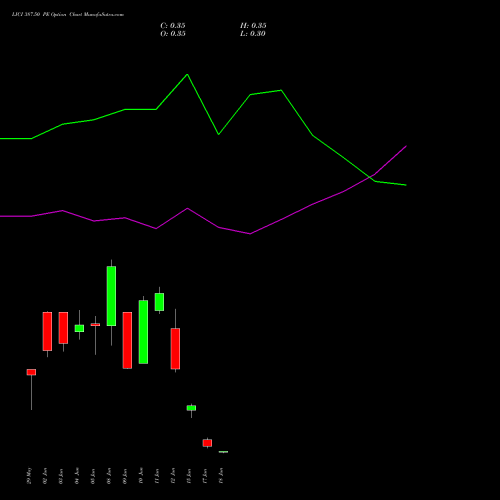Viewport: 500px width, 500px height.
Task: Click the red candlestick for 29 May
Action: point(31,372)
